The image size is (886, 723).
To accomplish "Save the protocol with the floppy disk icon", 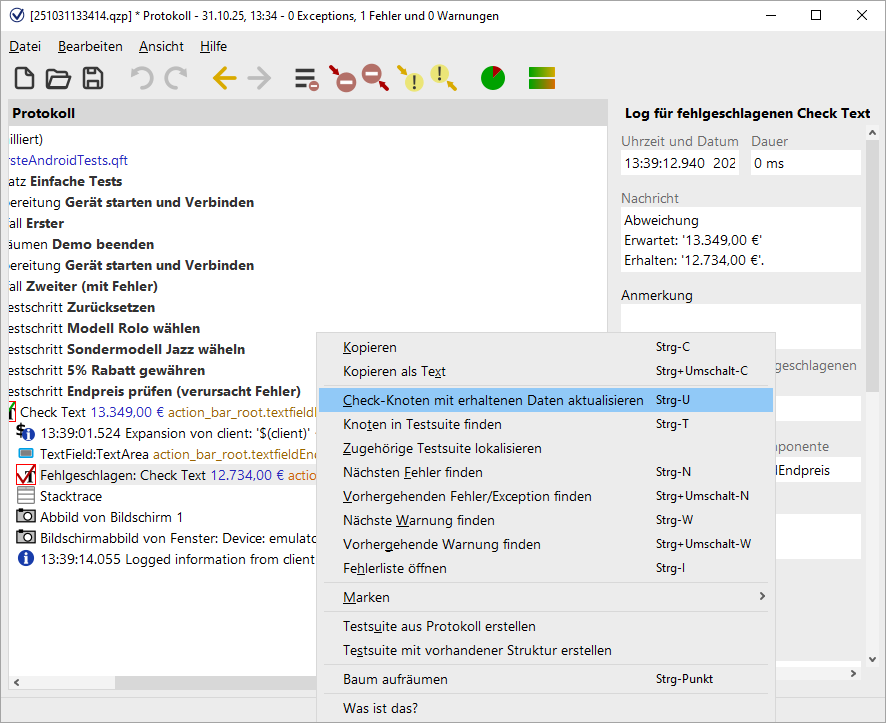I will (92, 78).
